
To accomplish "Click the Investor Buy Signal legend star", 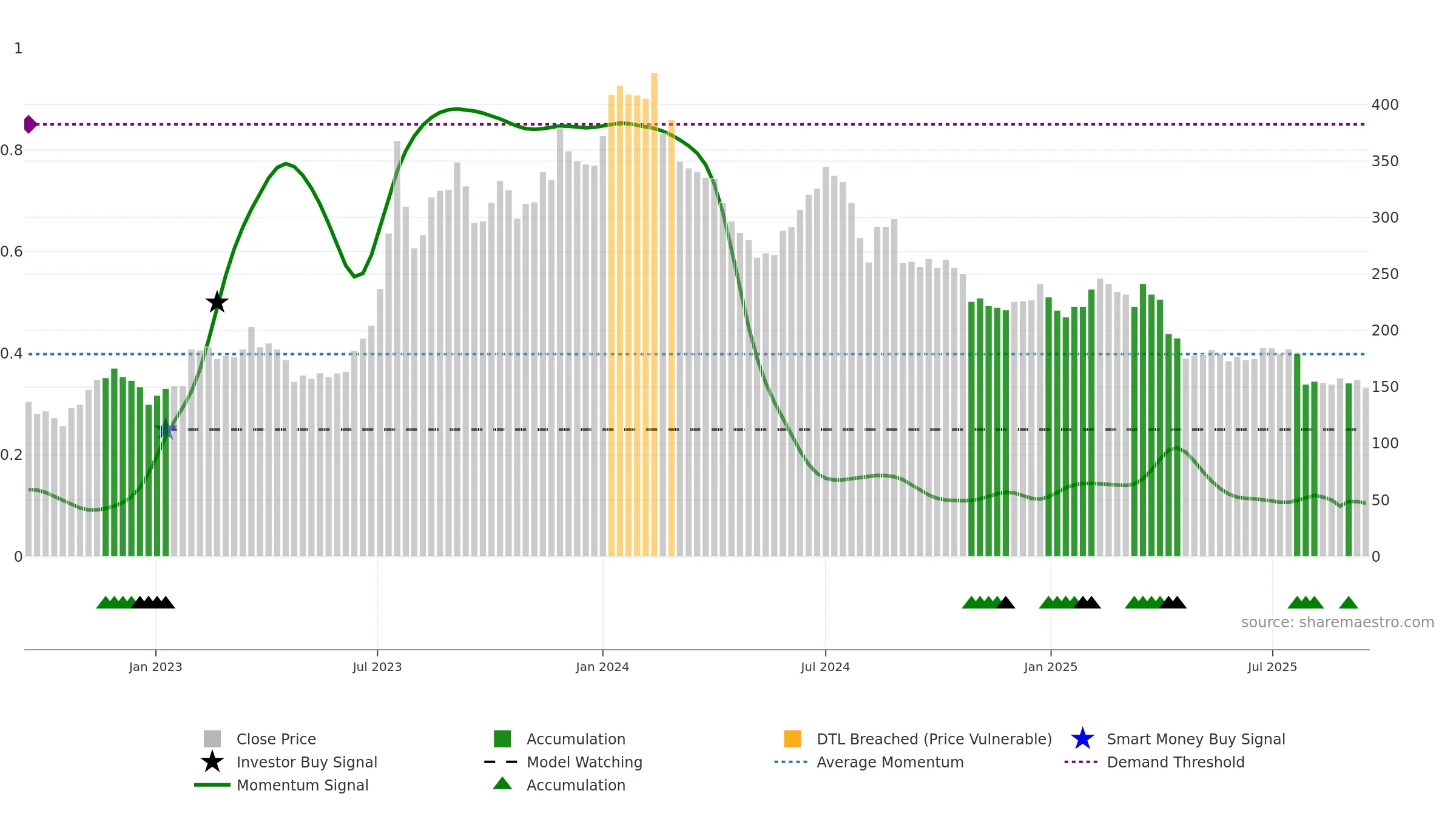I will click(212, 762).
